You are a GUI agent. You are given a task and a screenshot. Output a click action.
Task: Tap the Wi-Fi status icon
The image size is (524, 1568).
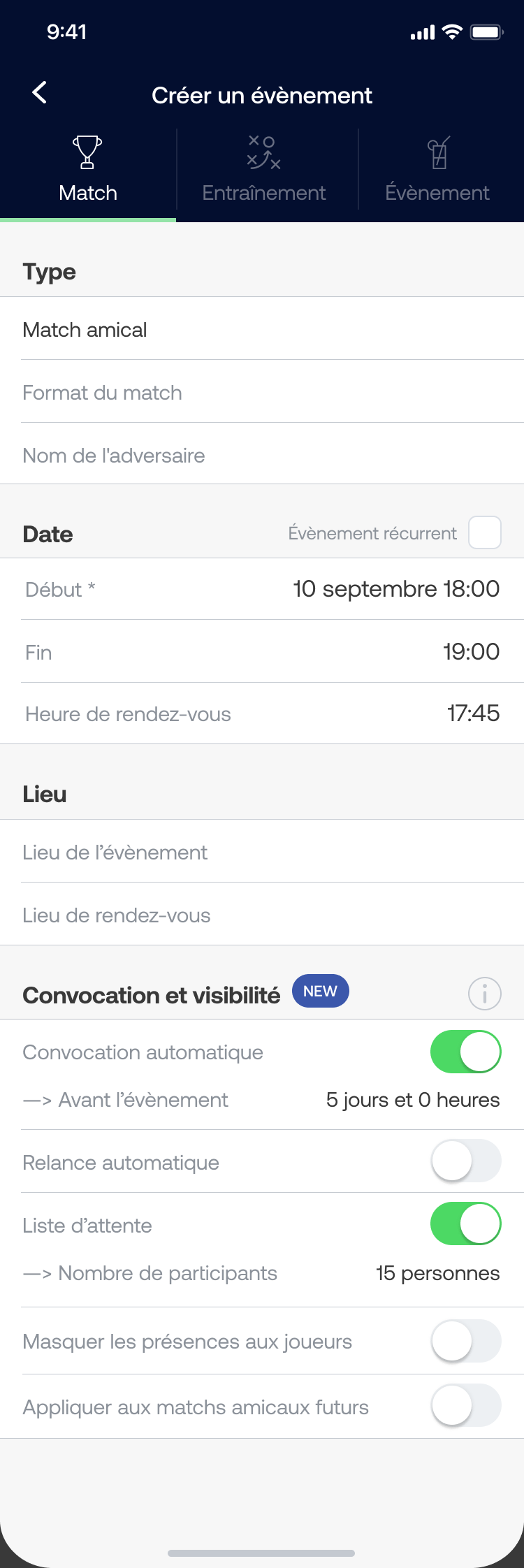(x=453, y=31)
